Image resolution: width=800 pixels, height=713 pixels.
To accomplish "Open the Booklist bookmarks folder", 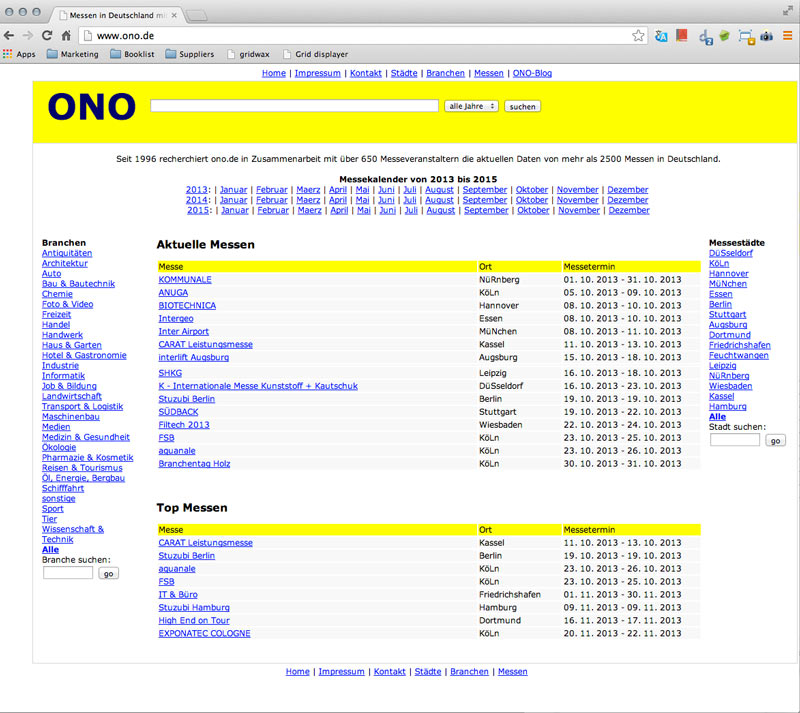I will click(133, 54).
